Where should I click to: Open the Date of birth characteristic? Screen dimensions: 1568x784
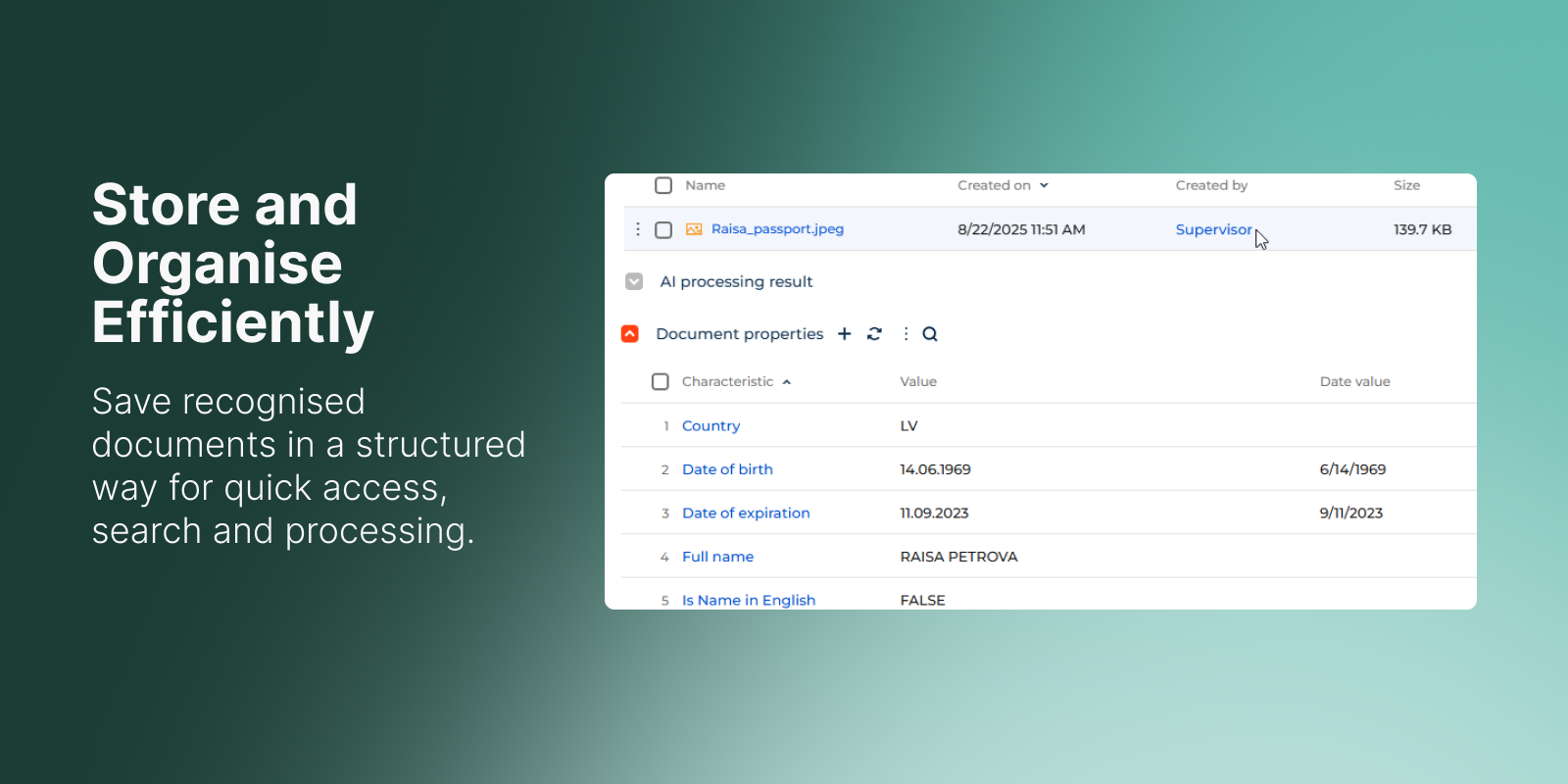pos(727,469)
